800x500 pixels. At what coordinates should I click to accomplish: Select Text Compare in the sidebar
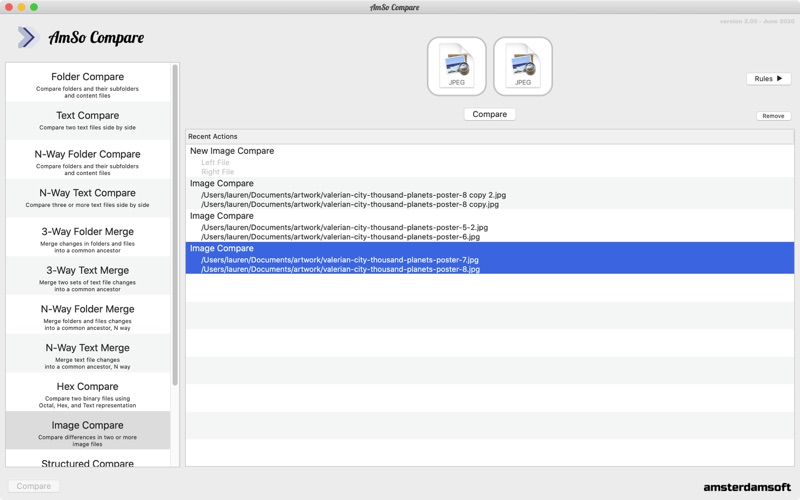tap(88, 121)
